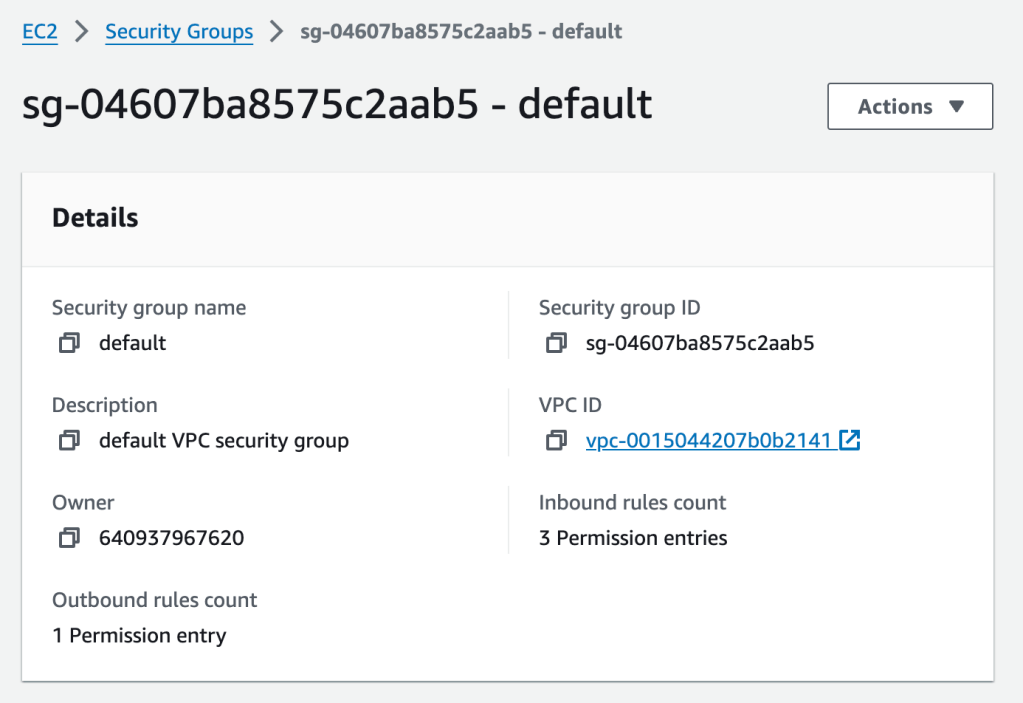Open the Actions dropdown menu
Image resolution: width=1023 pixels, height=703 pixels.
coord(910,107)
